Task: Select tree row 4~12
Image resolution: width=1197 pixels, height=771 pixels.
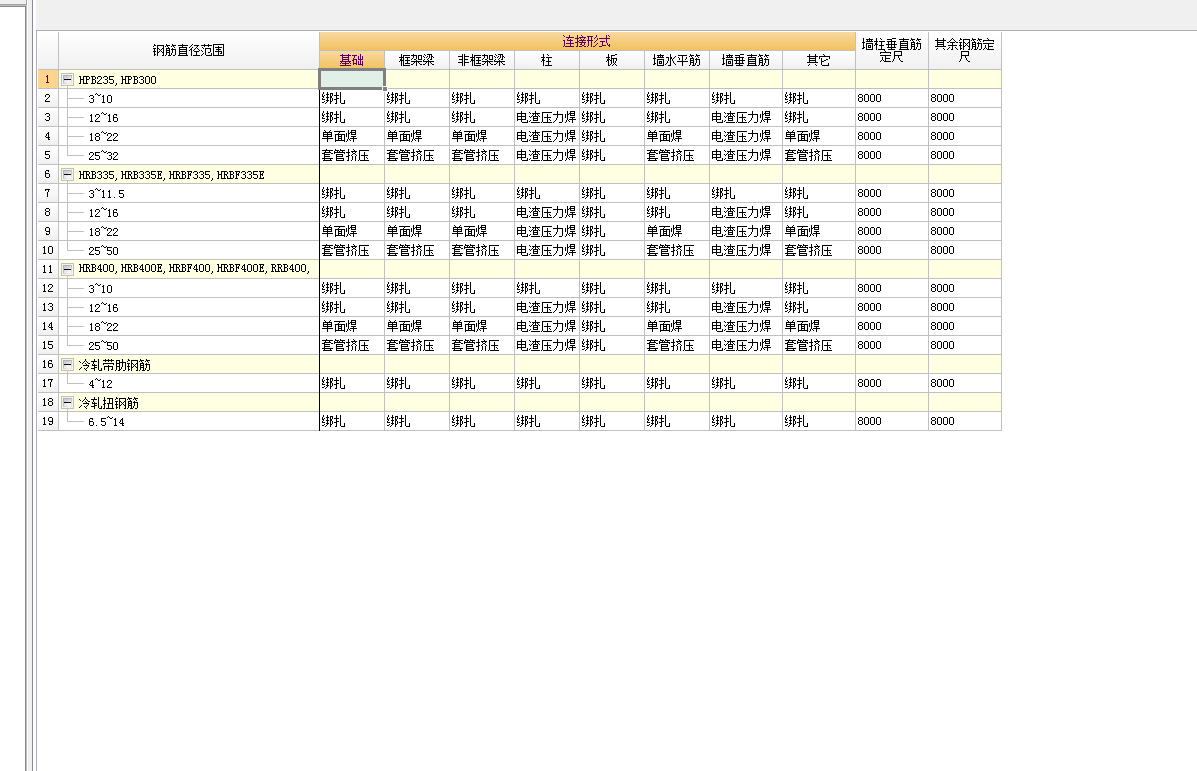Action: [100, 384]
